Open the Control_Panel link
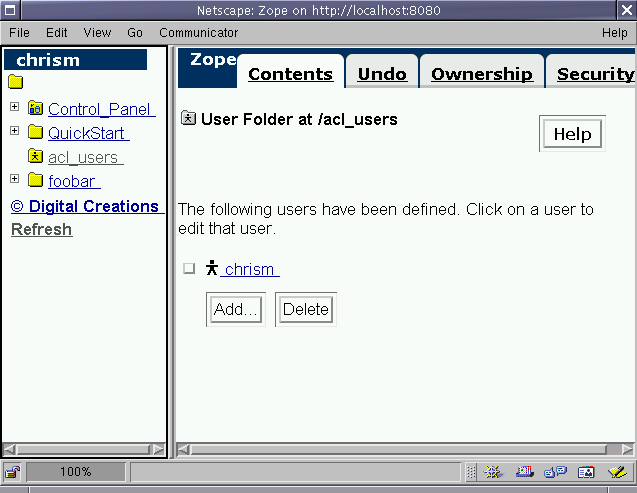The width and height of the screenshot is (637, 493). click(x=102, y=109)
